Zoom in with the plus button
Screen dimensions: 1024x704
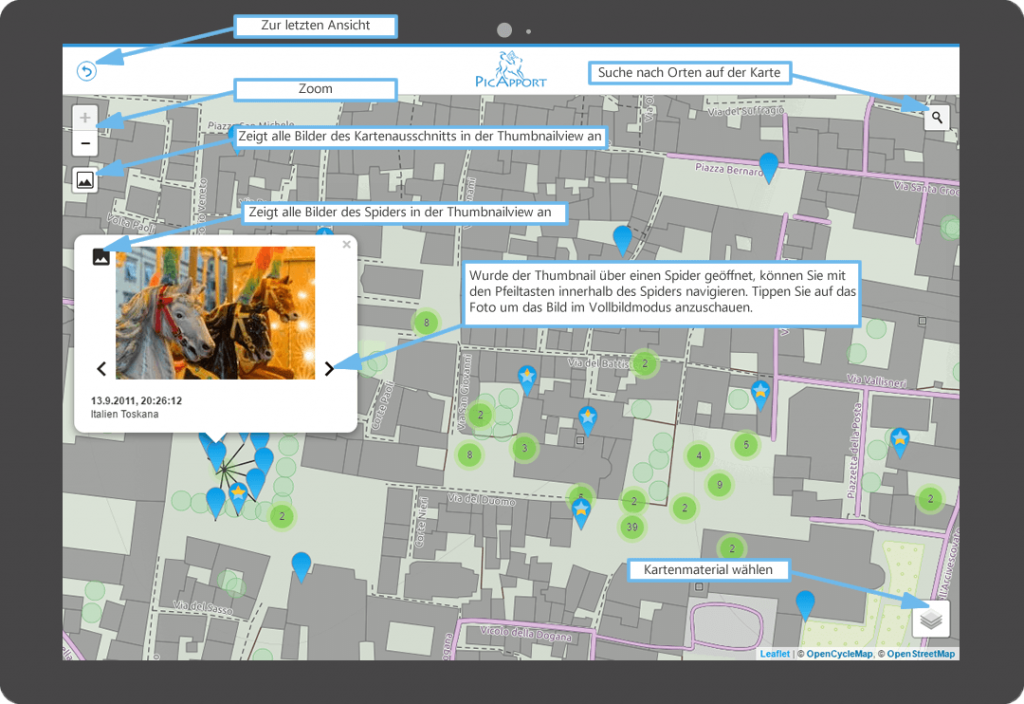point(85,118)
